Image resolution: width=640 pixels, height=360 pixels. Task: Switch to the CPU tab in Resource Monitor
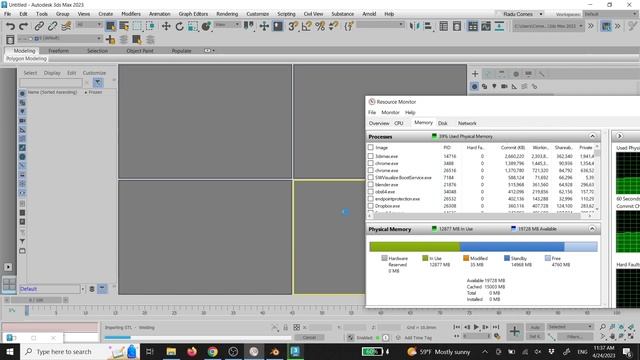pyautogui.click(x=399, y=123)
